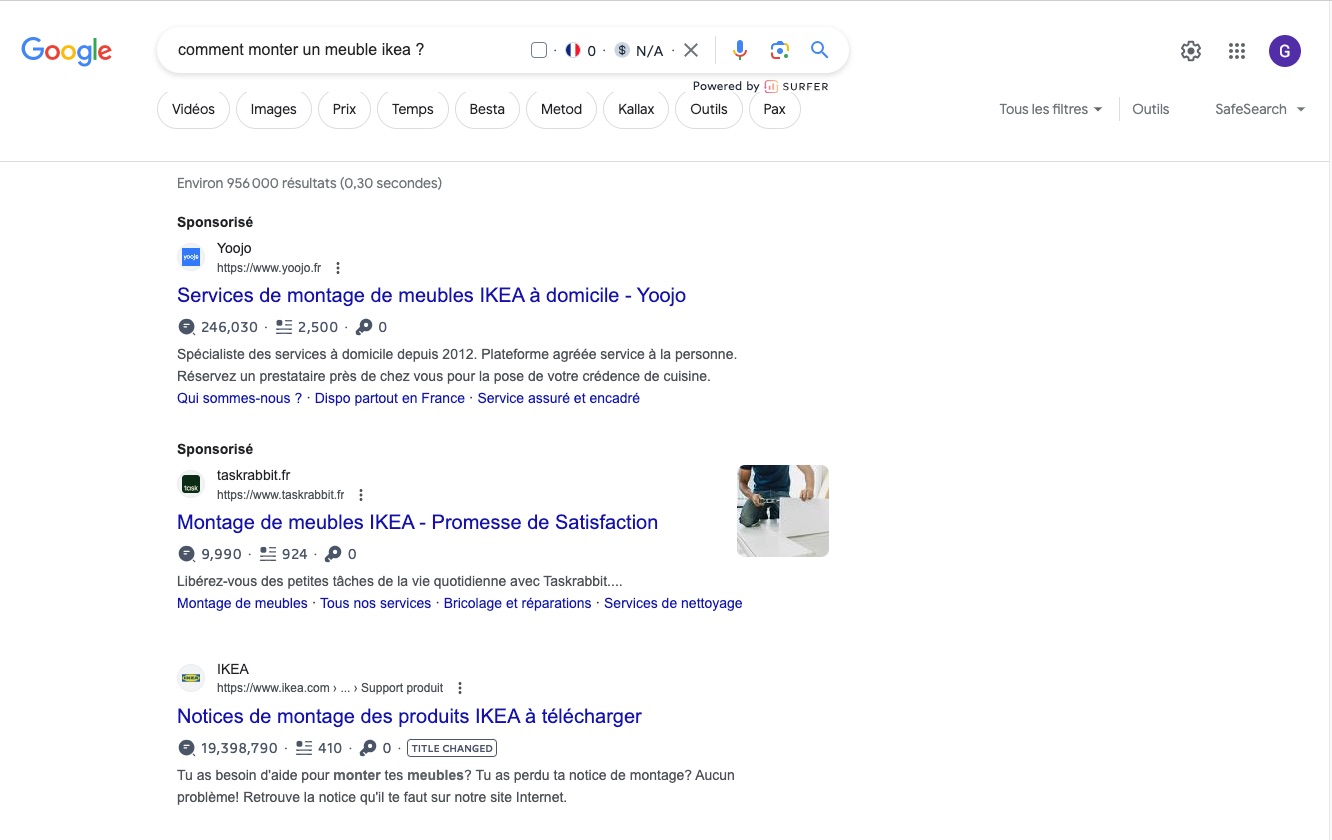
Task: Click the word count icon beside 924
Action: tap(267, 554)
